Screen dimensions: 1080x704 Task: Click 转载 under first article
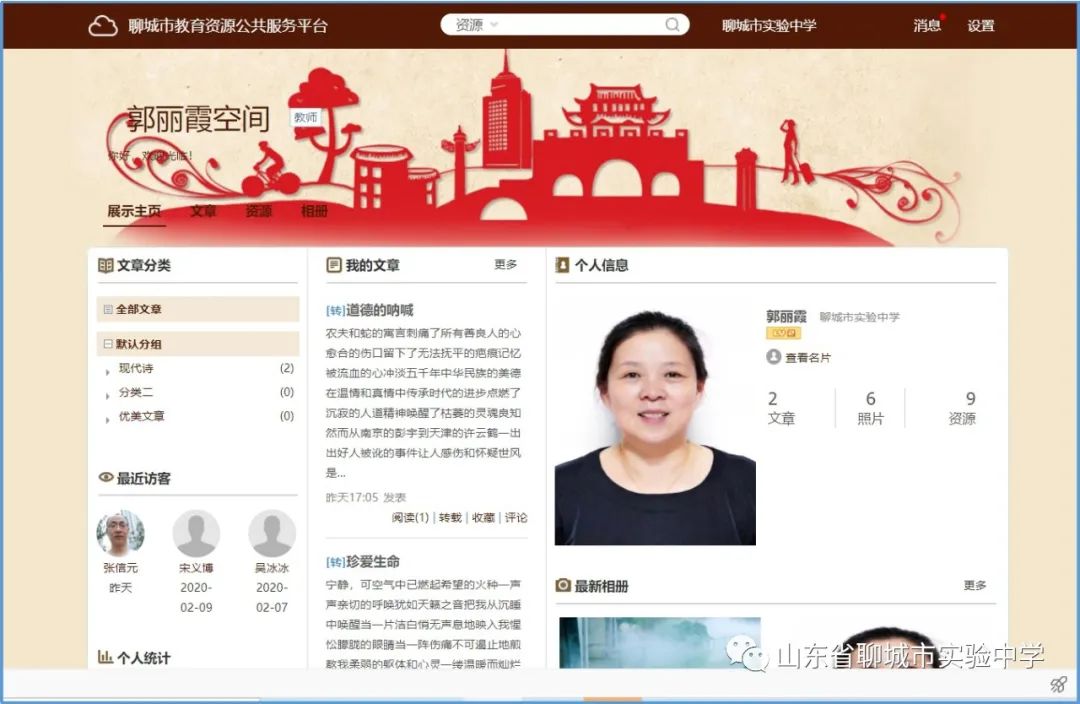[450, 517]
